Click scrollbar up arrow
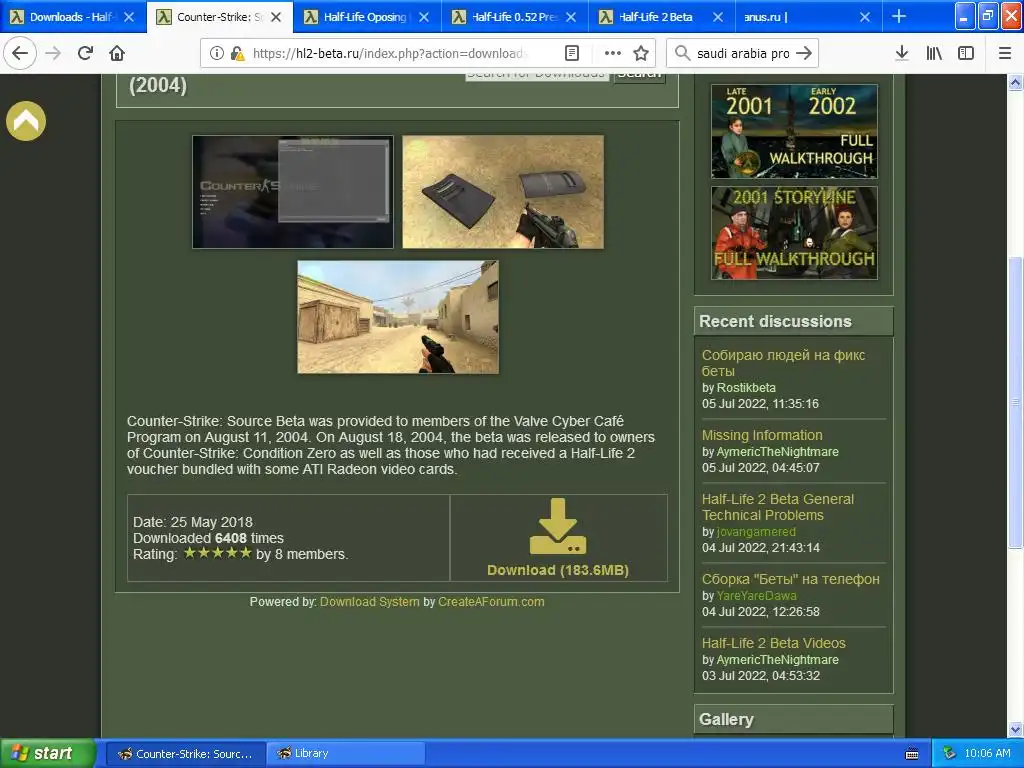The width and height of the screenshot is (1024, 768). [1015, 82]
